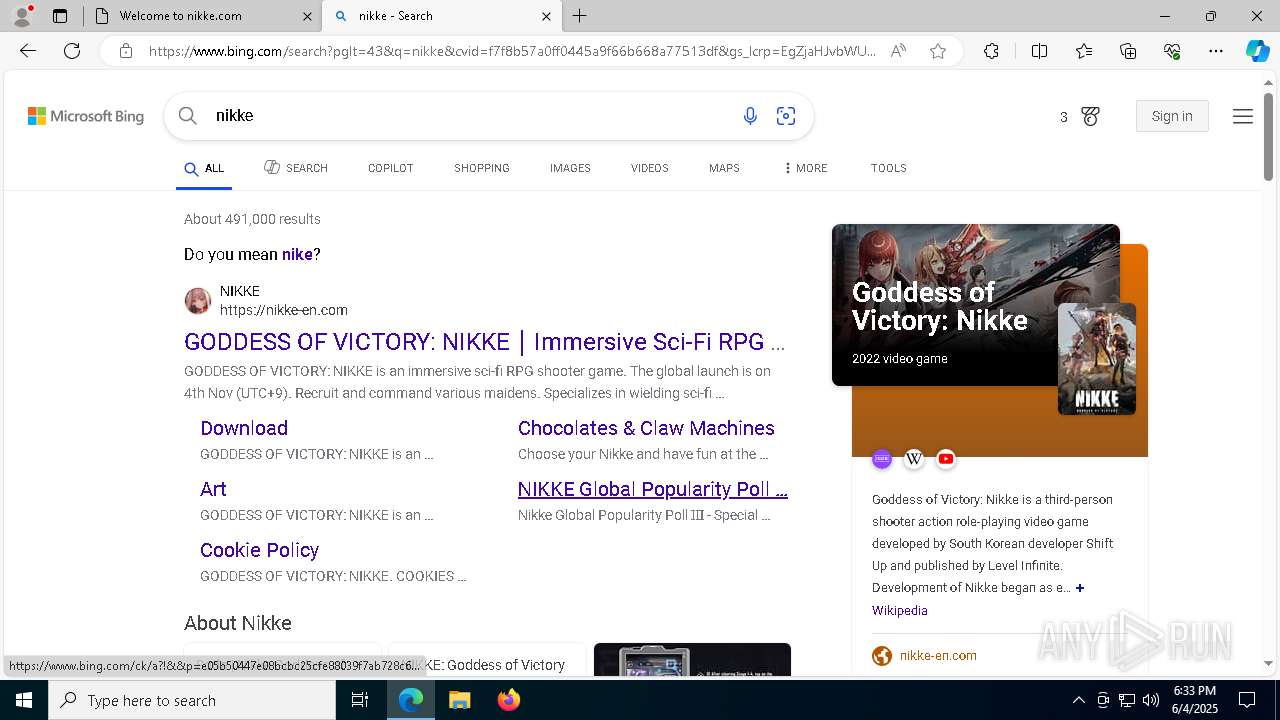Open nikke-en.com official site link in panel
1280x720 pixels.
pos(938,656)
